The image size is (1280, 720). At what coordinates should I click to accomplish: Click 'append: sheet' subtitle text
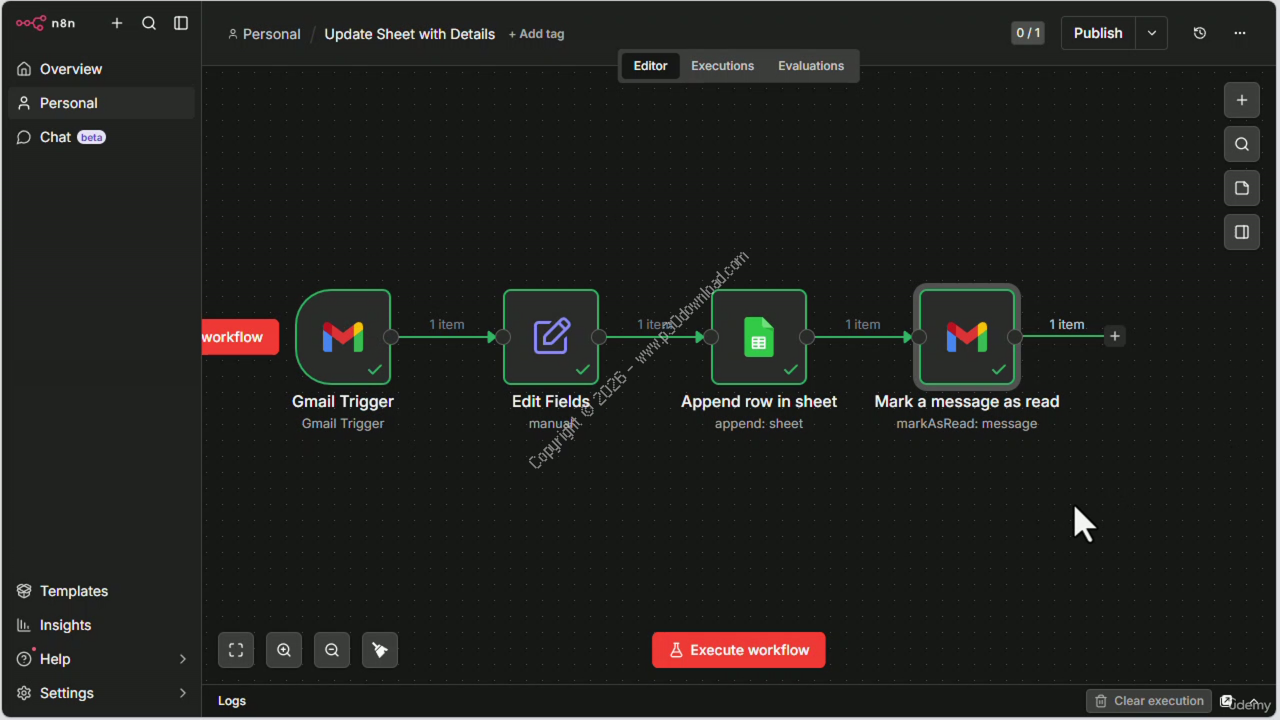tap(759, 424)
